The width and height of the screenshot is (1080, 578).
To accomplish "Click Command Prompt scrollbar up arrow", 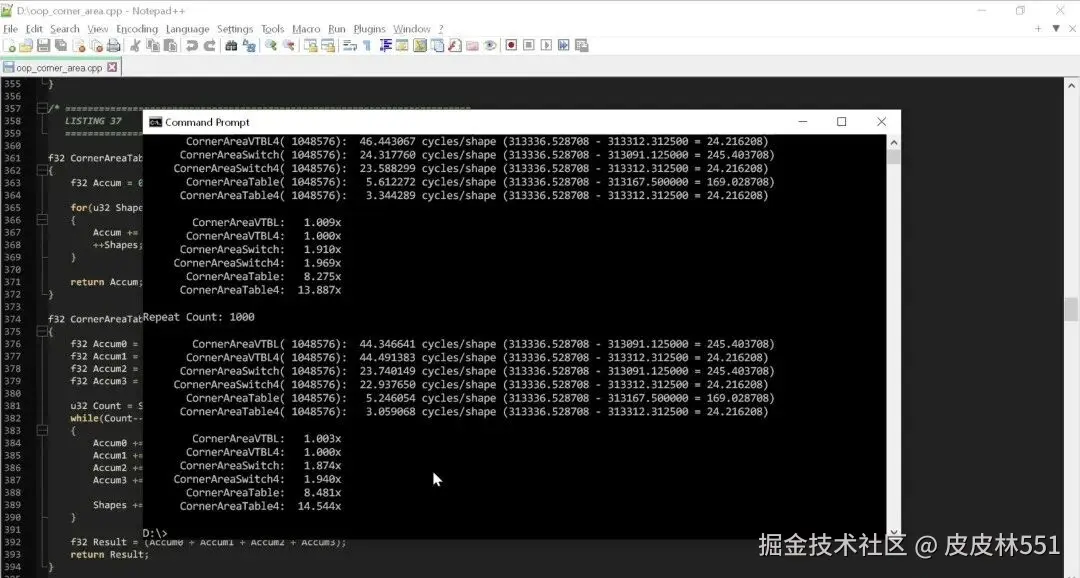I will (893, 143).
